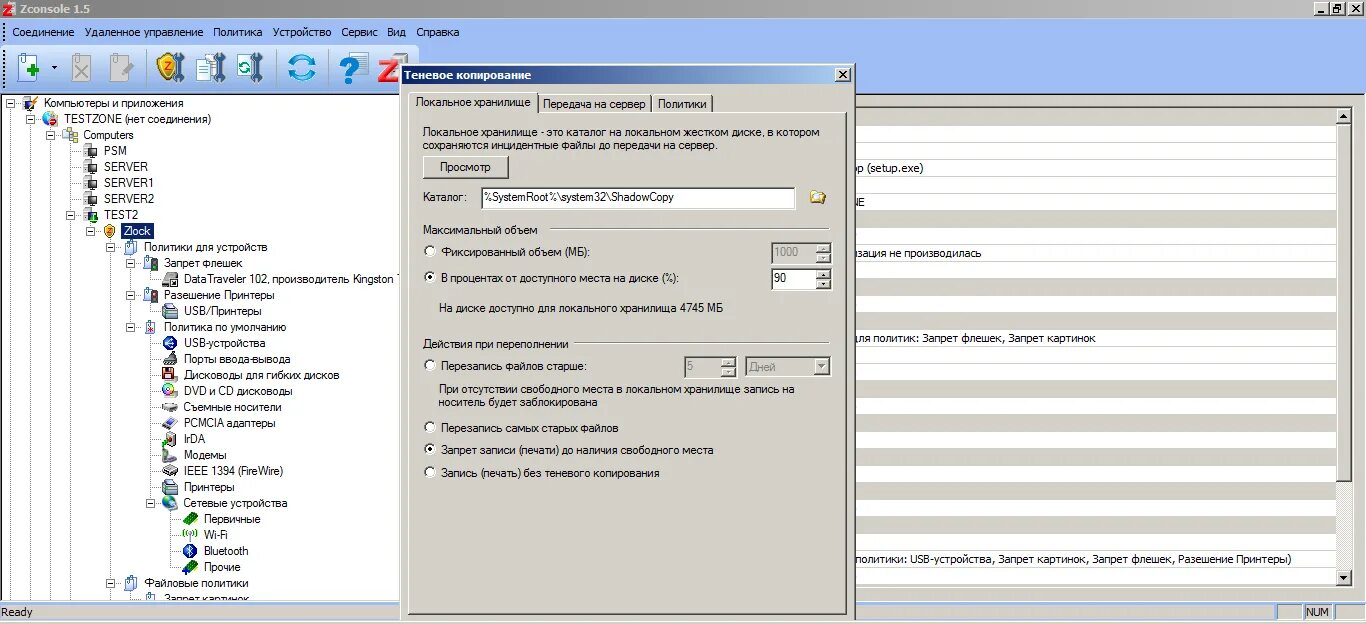Open the Устройство menu

coord(302,32)
